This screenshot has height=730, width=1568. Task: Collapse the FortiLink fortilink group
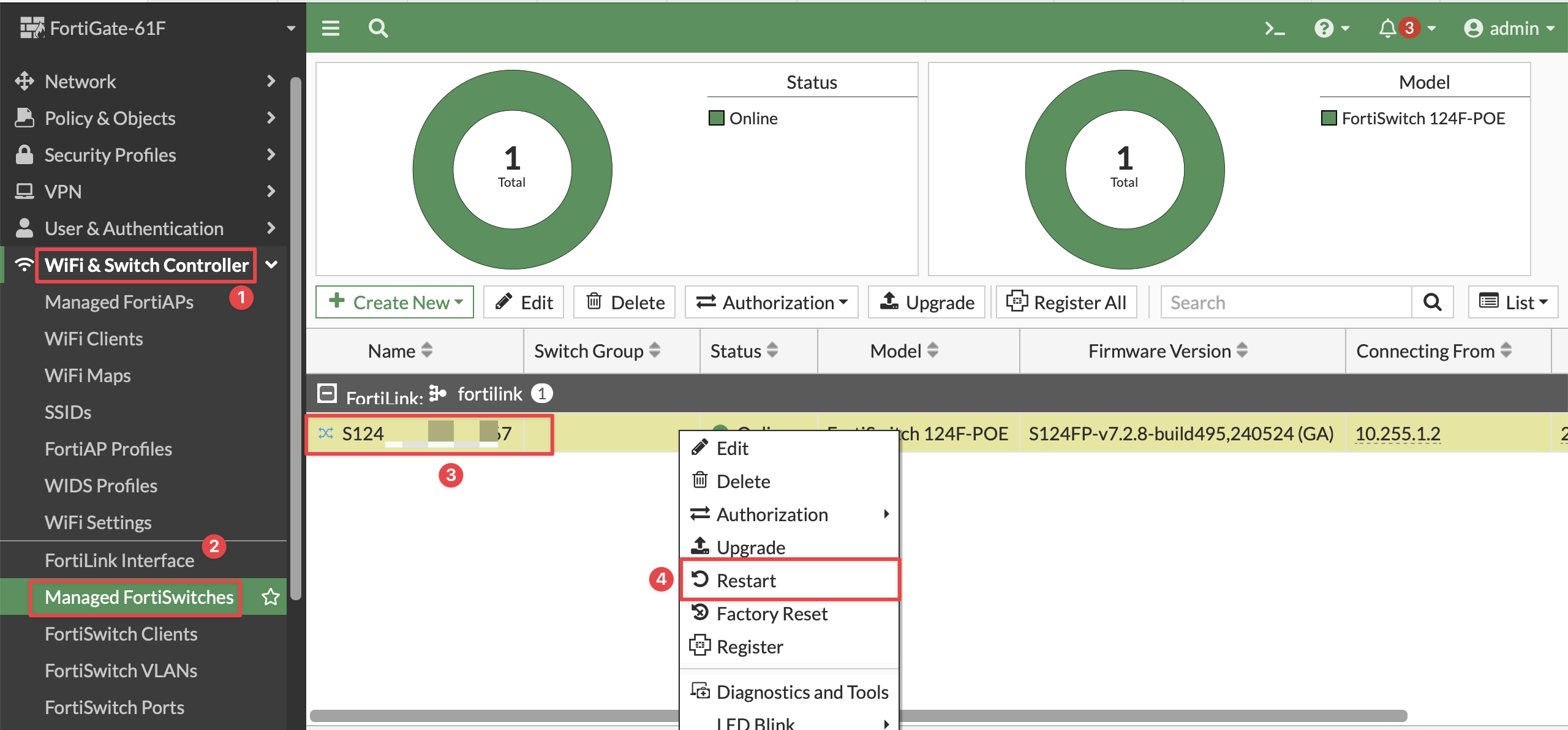[327, 393]
